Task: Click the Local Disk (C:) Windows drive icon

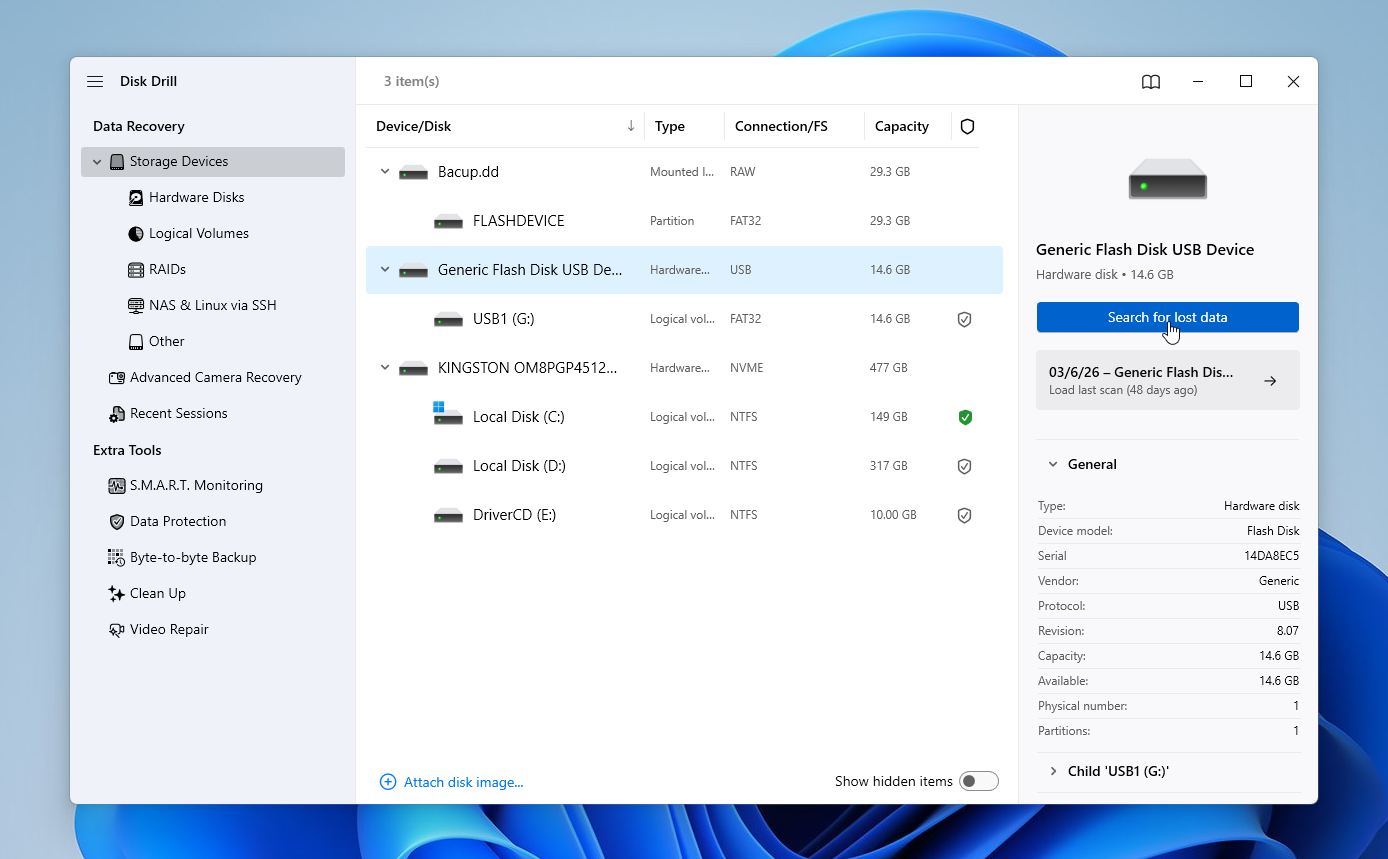Action: click(447, 414)
